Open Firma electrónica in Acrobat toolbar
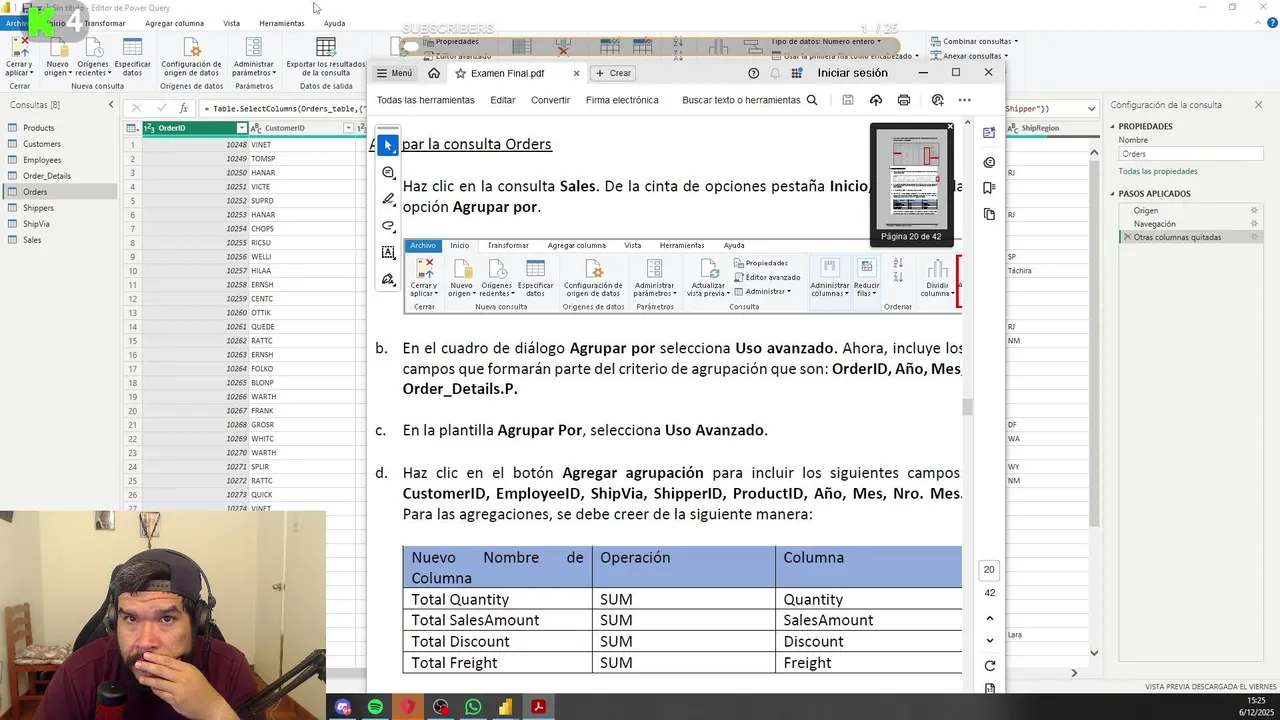1280x720 pixels. point(622,100)
